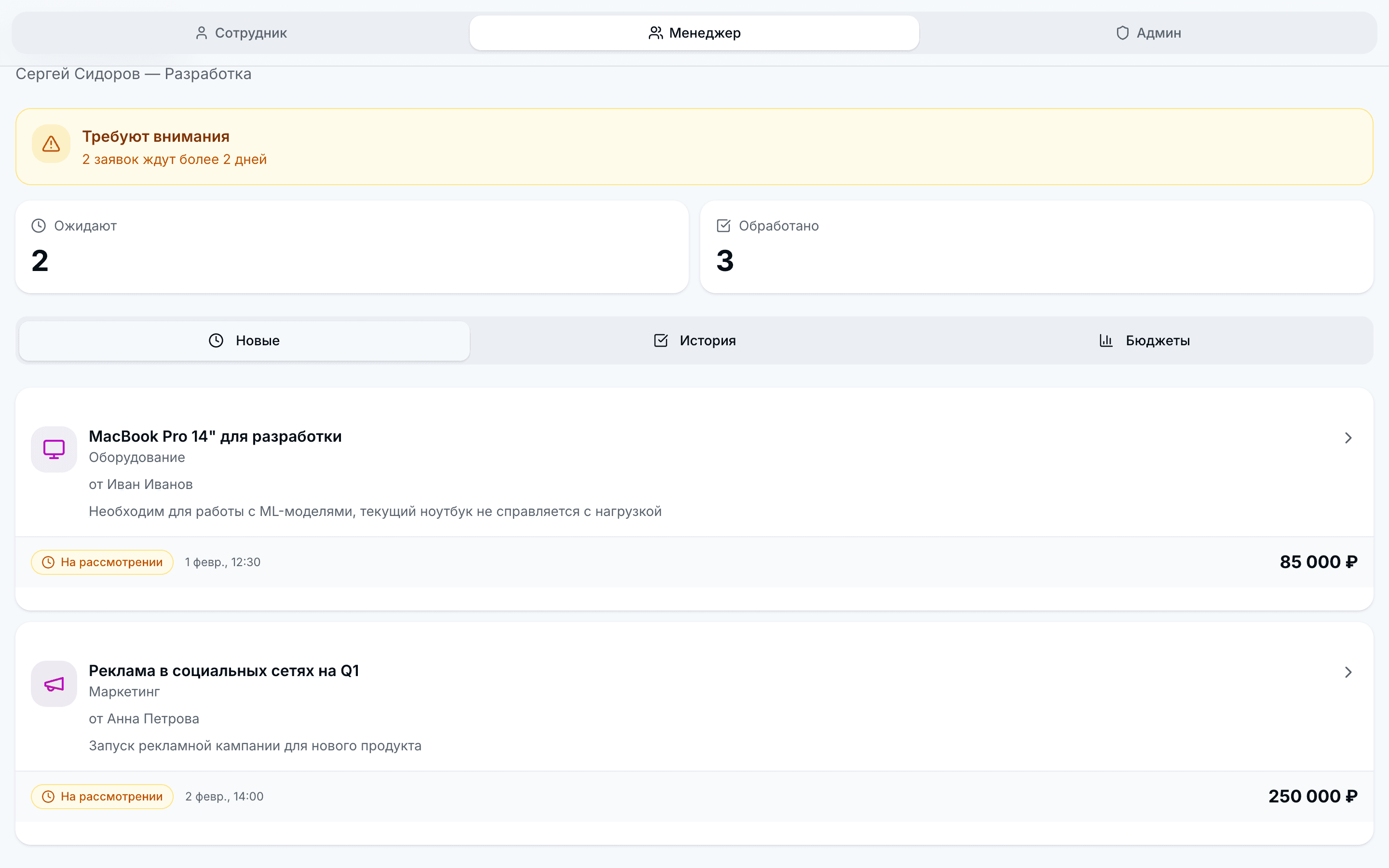Click the users icon on Менеджер tab

pos(655,33)
